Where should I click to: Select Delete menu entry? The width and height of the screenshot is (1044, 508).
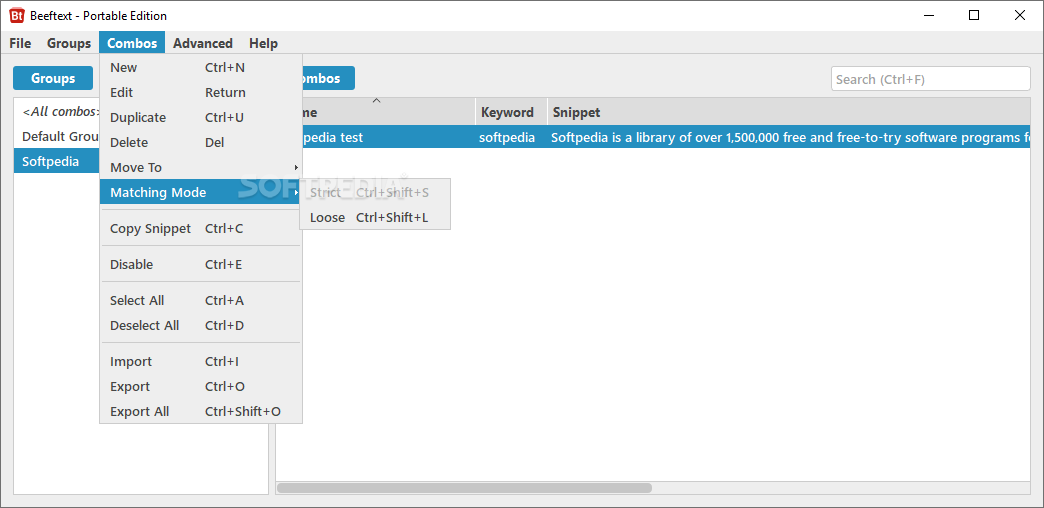click(201, 142)
